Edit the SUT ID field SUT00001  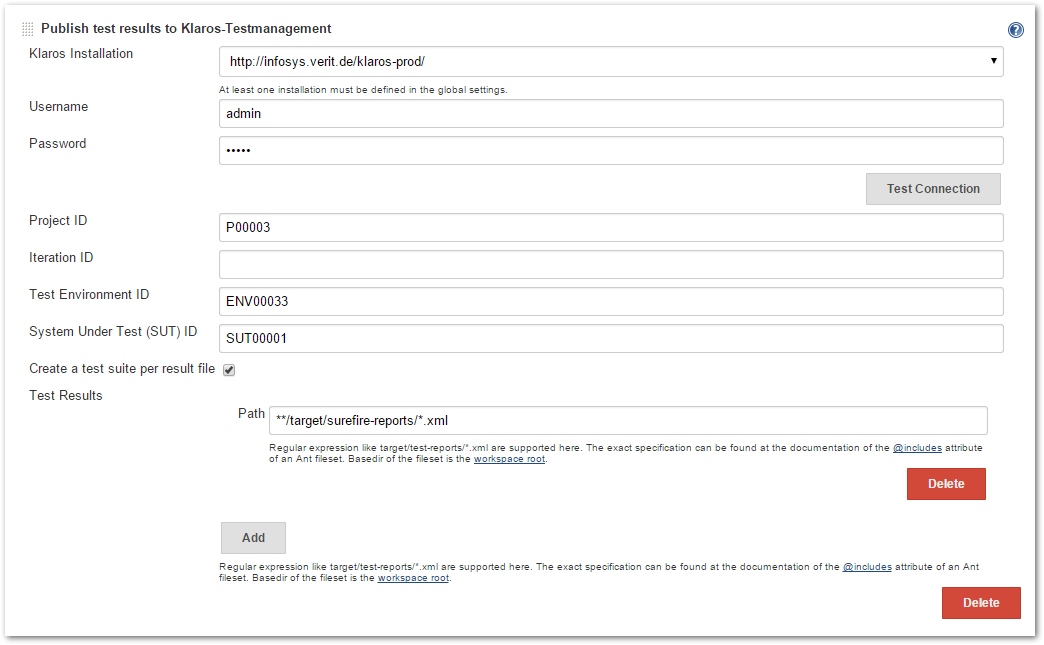[611, 338]
